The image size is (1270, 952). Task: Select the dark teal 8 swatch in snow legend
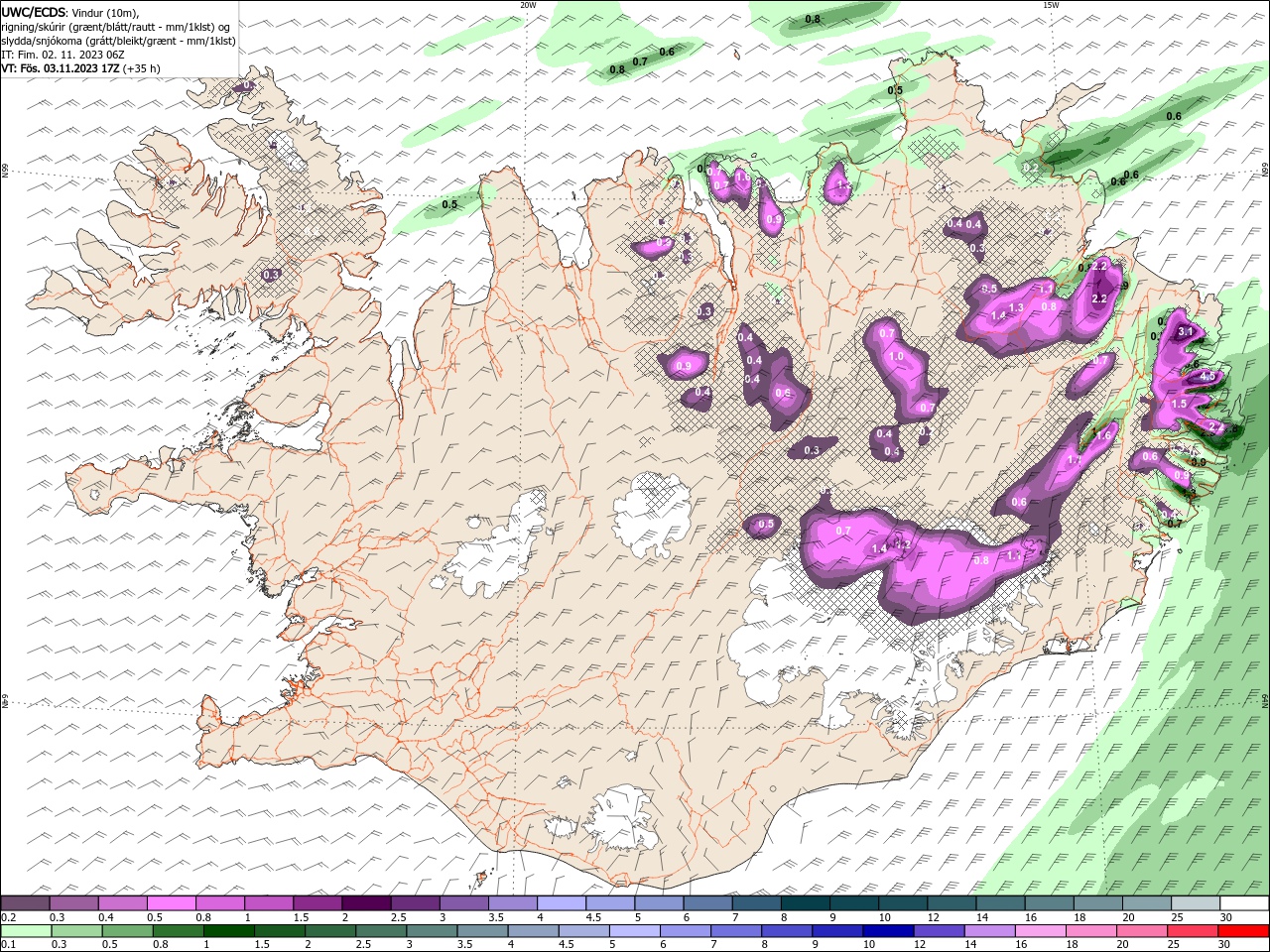pos(805,903)
